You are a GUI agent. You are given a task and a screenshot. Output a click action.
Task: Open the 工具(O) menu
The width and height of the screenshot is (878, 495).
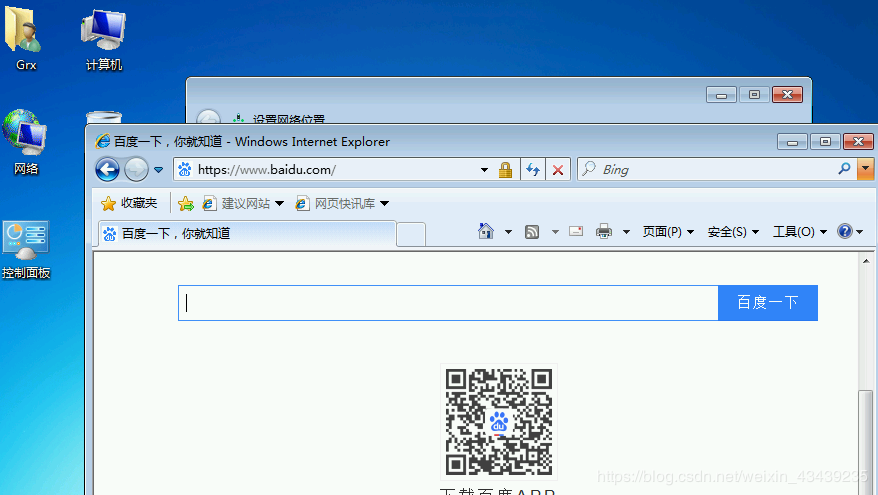[799, 232]
